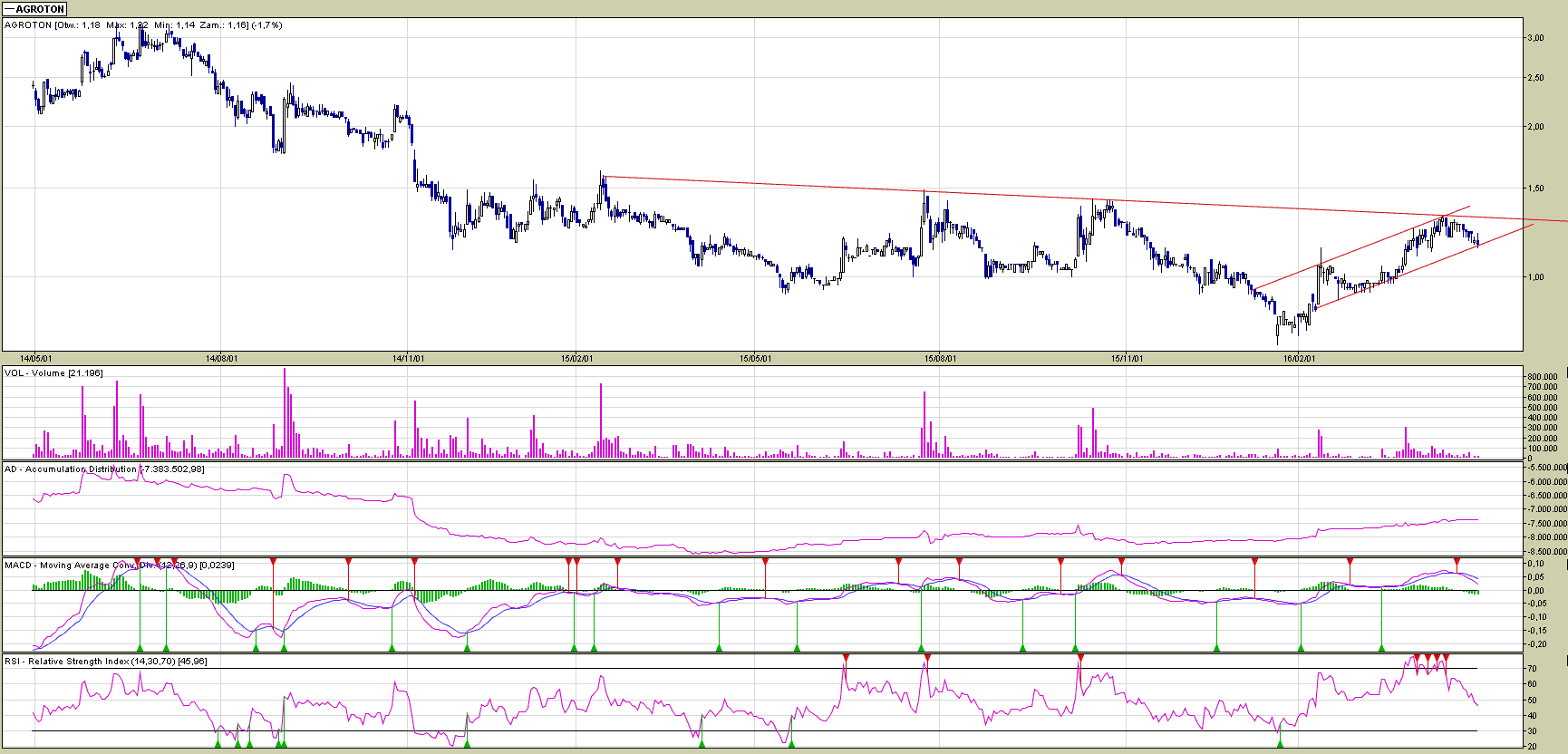Open the RSI - Relative Strength Index label

105,662
